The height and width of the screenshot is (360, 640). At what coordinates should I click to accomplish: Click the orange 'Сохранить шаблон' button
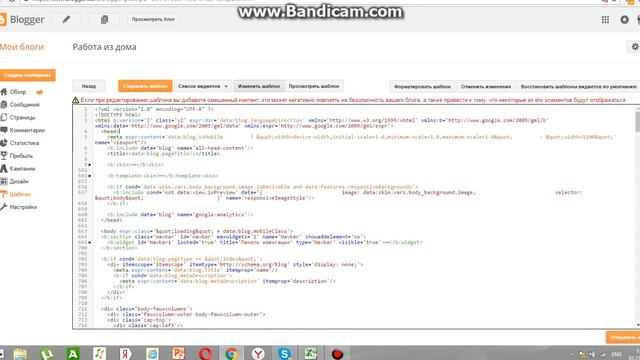[145, 86]
